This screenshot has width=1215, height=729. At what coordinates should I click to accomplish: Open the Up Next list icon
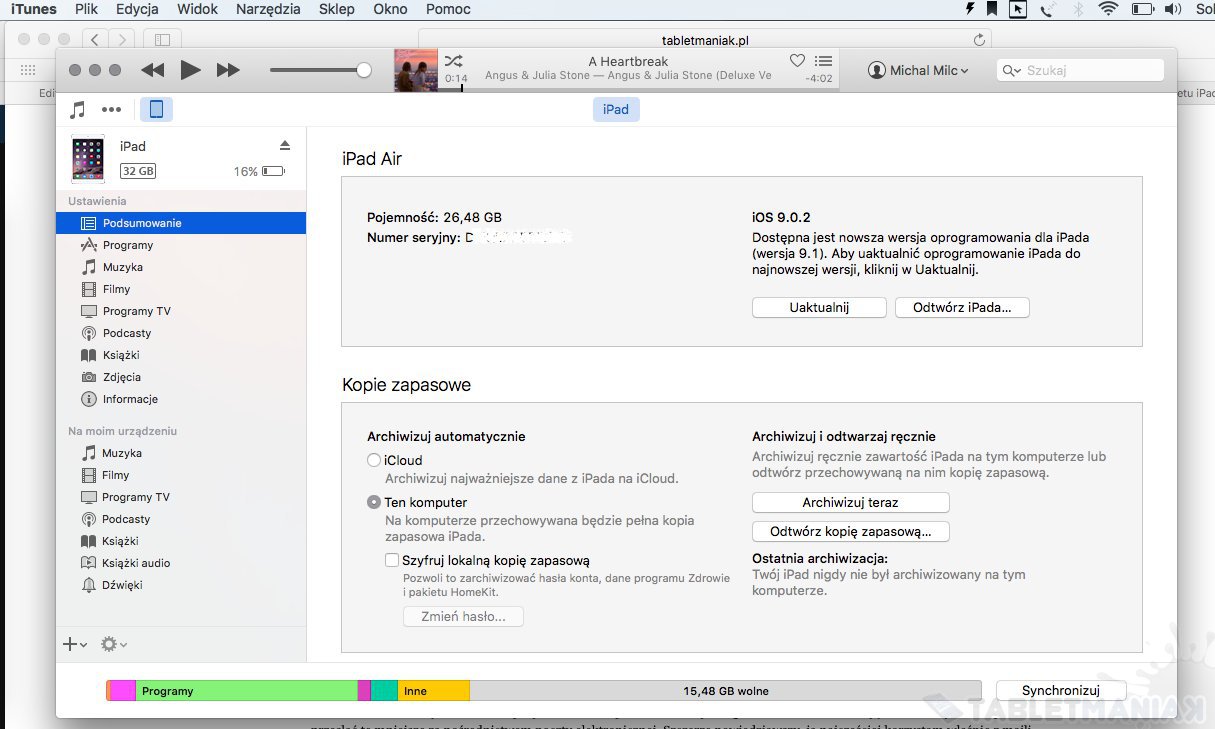point(823,61)
